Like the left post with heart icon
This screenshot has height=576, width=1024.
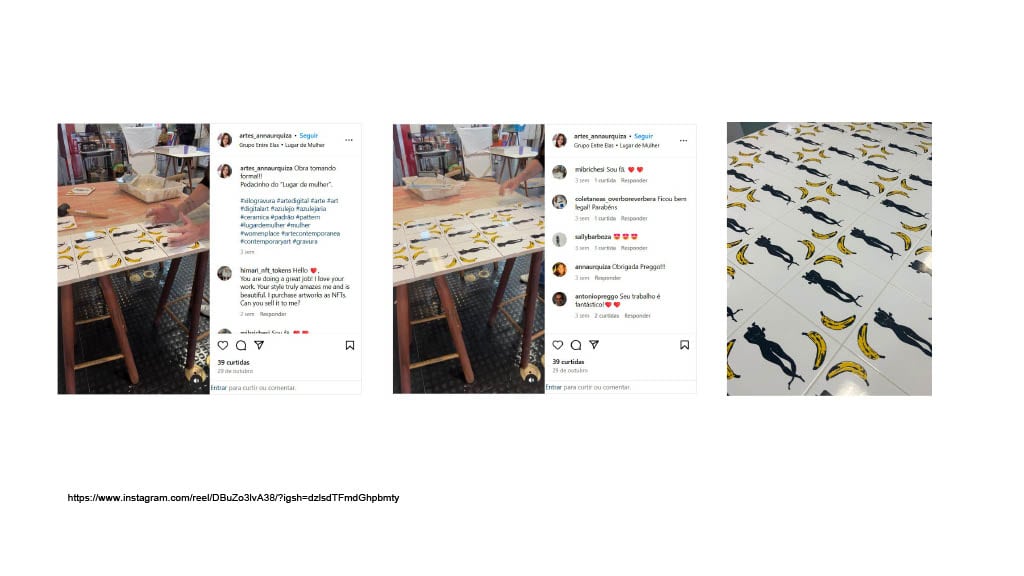tap(223, 345)
